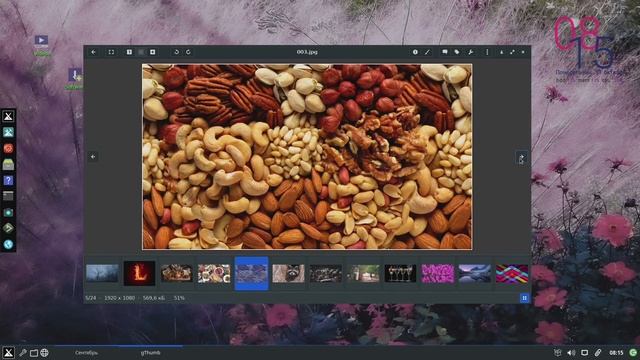Launch the blue globe browser dock icon

[x=8, y=244]
